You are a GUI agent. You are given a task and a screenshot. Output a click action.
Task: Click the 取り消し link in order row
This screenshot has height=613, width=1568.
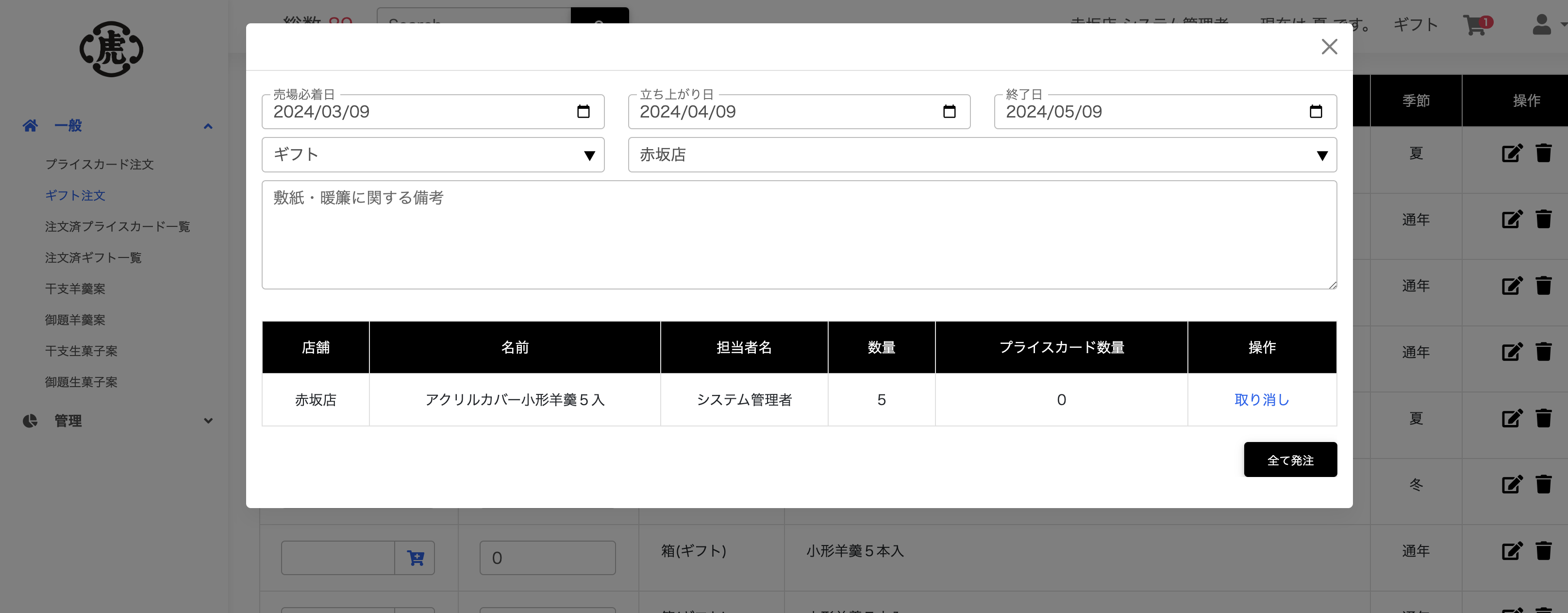(1261, 400)
